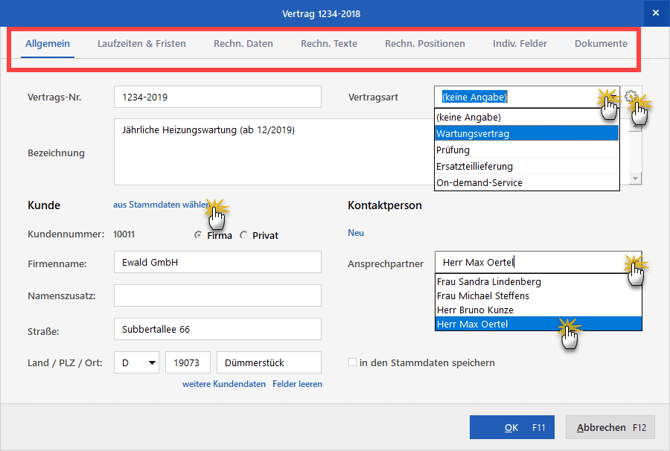Click the gear icon beside Vertragsart
The width and height of the screenshot is (670, 451).
631,97
